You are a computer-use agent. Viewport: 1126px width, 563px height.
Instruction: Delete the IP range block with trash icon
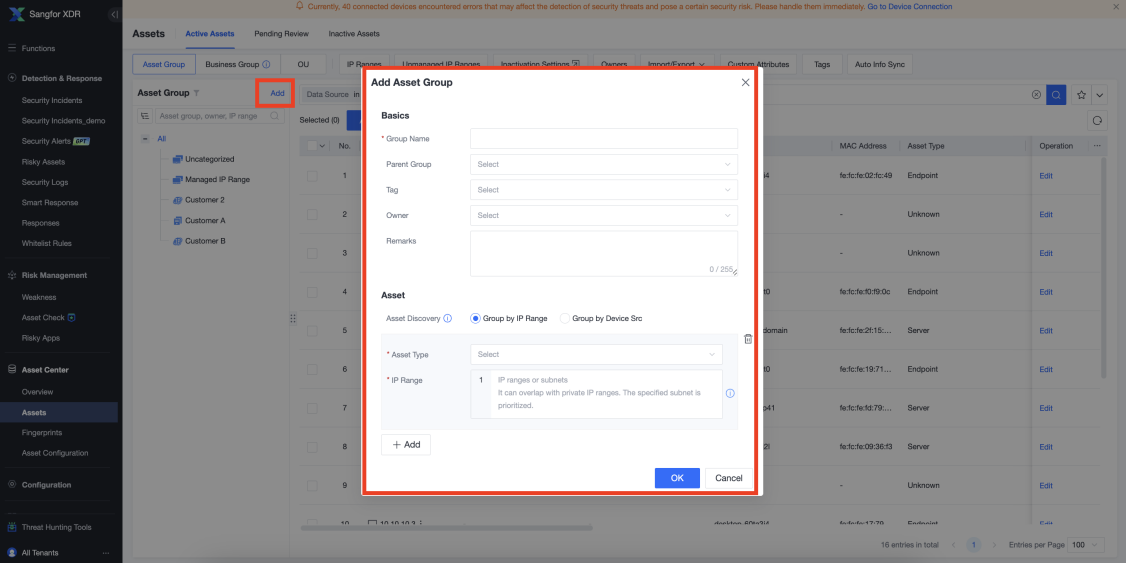(x=748, y=339)
